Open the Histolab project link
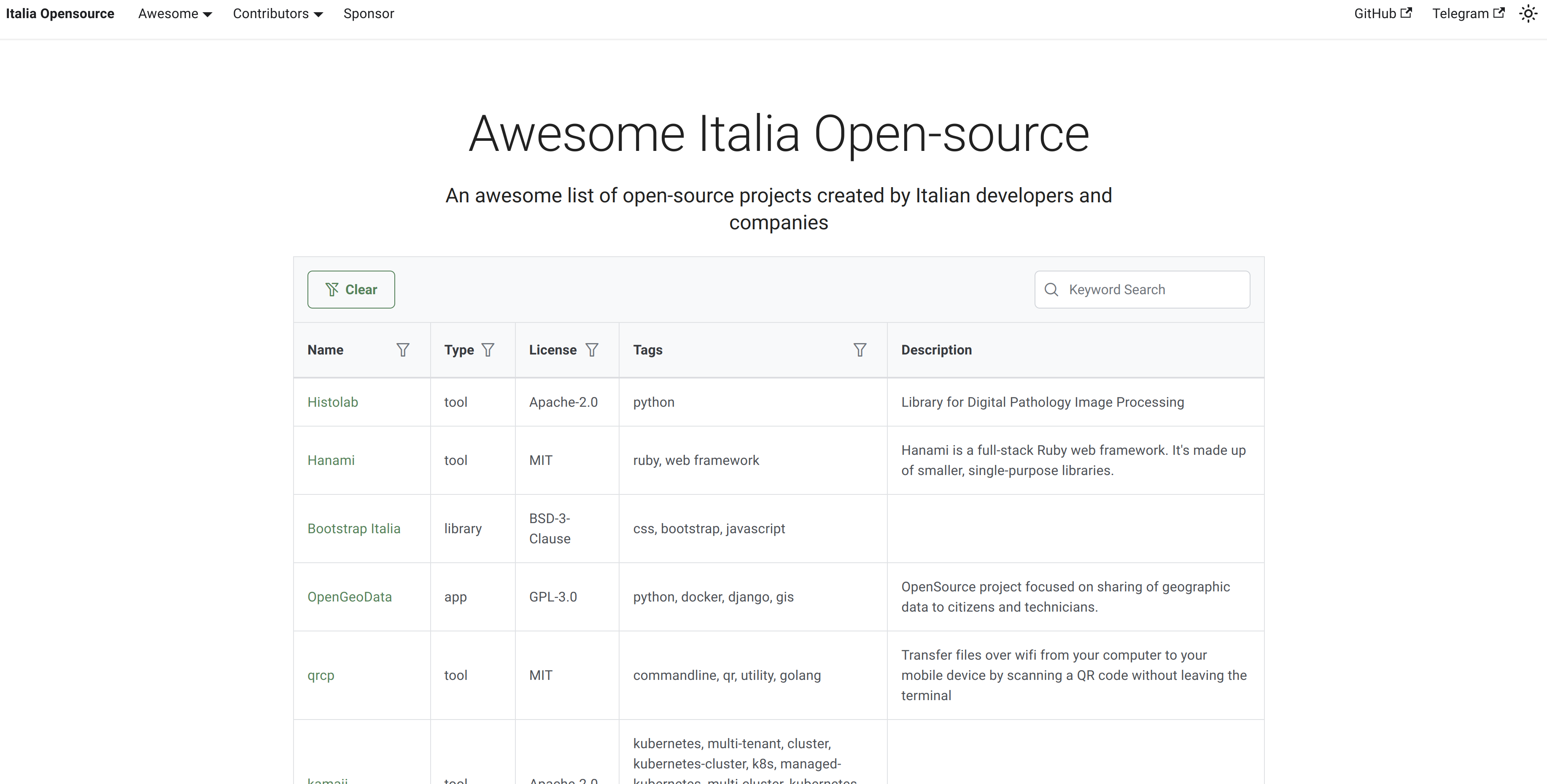This screenshot has height=784, width=1547. click(333, 402)
